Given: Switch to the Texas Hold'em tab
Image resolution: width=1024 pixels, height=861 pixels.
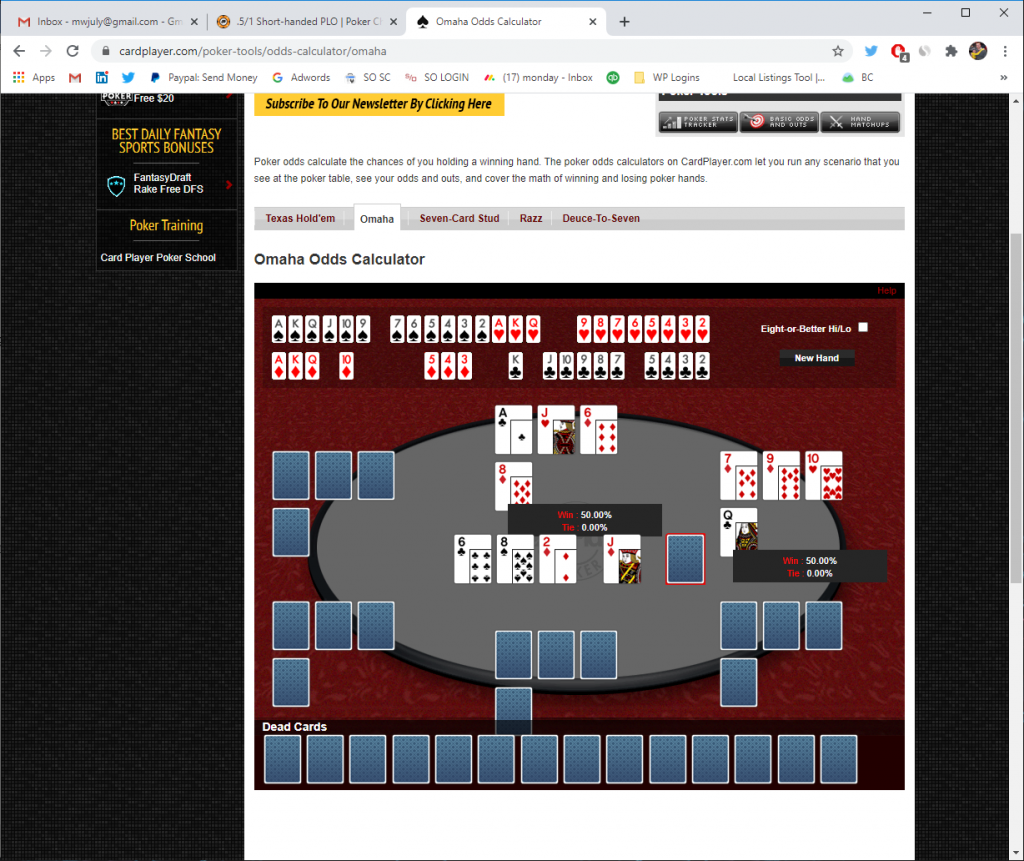Looking at the screenshot, I should 300,218.
